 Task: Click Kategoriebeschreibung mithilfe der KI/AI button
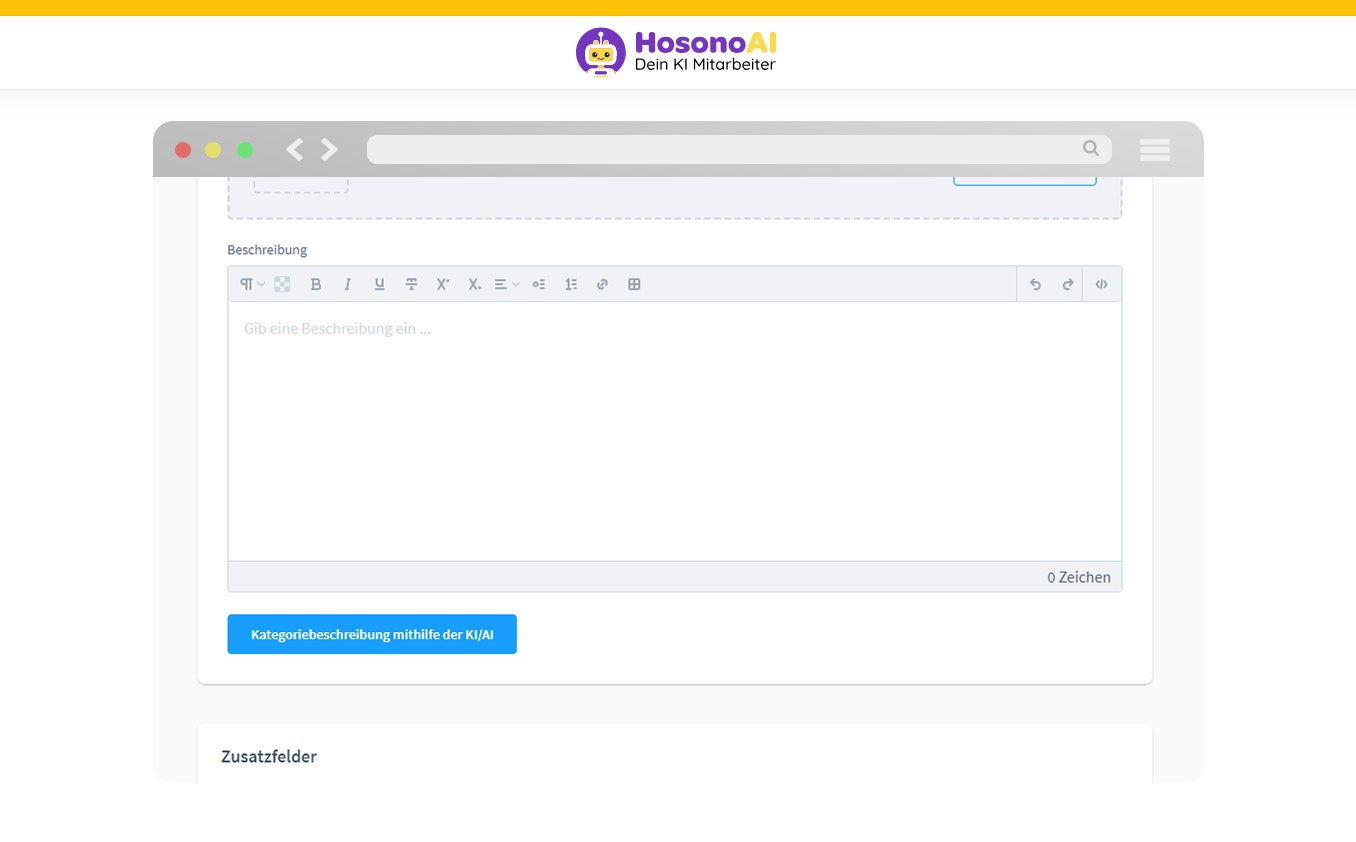point(372,634)
